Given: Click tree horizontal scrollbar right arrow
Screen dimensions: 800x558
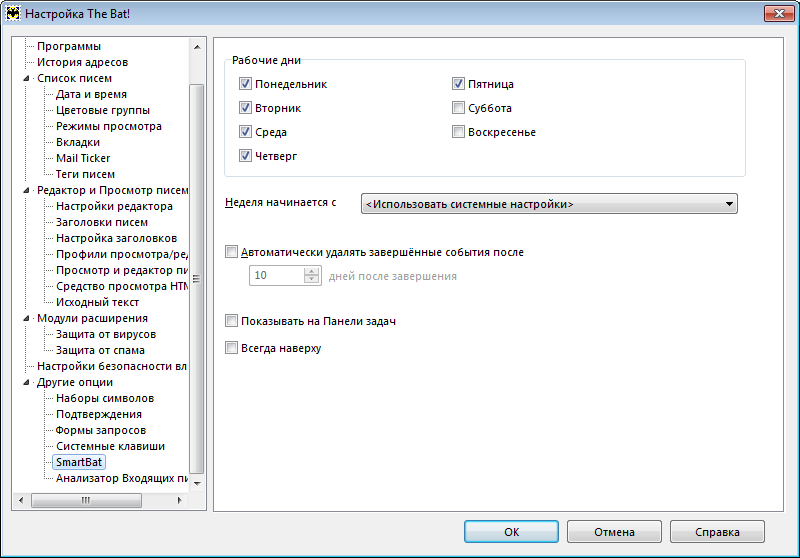Looking at the screenshot, I should [180, 500].
